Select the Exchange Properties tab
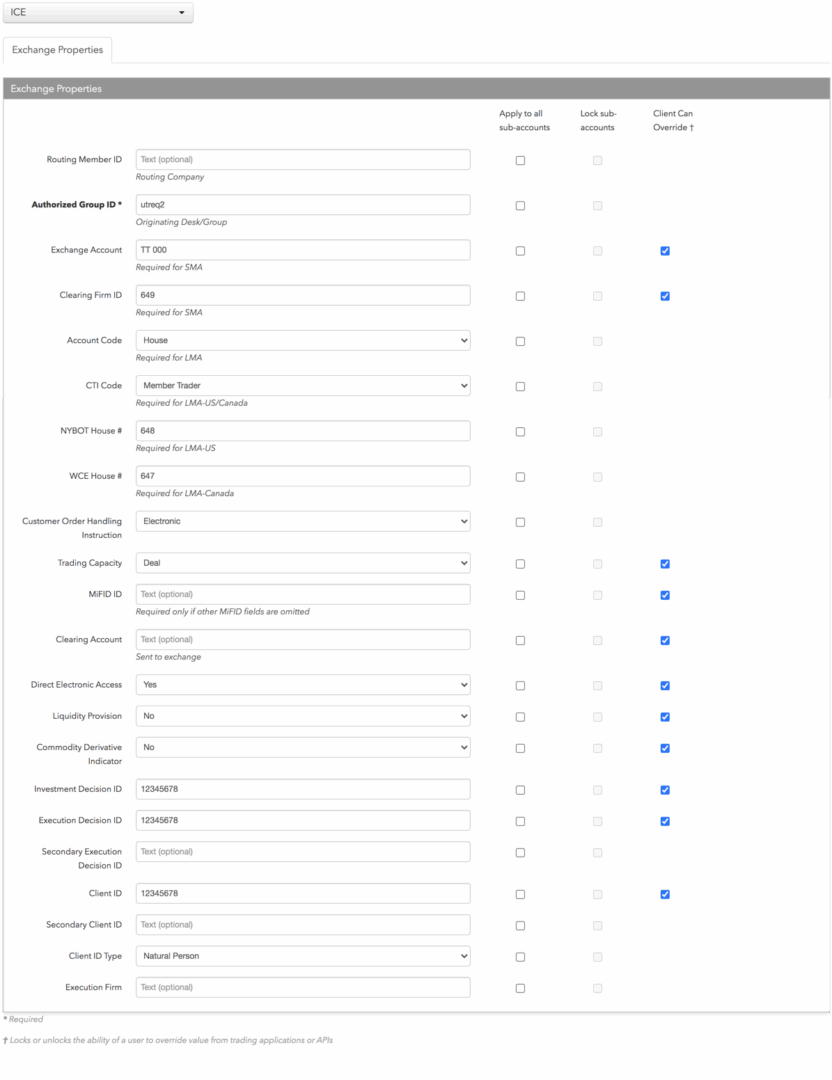 (x=57, y=50)
